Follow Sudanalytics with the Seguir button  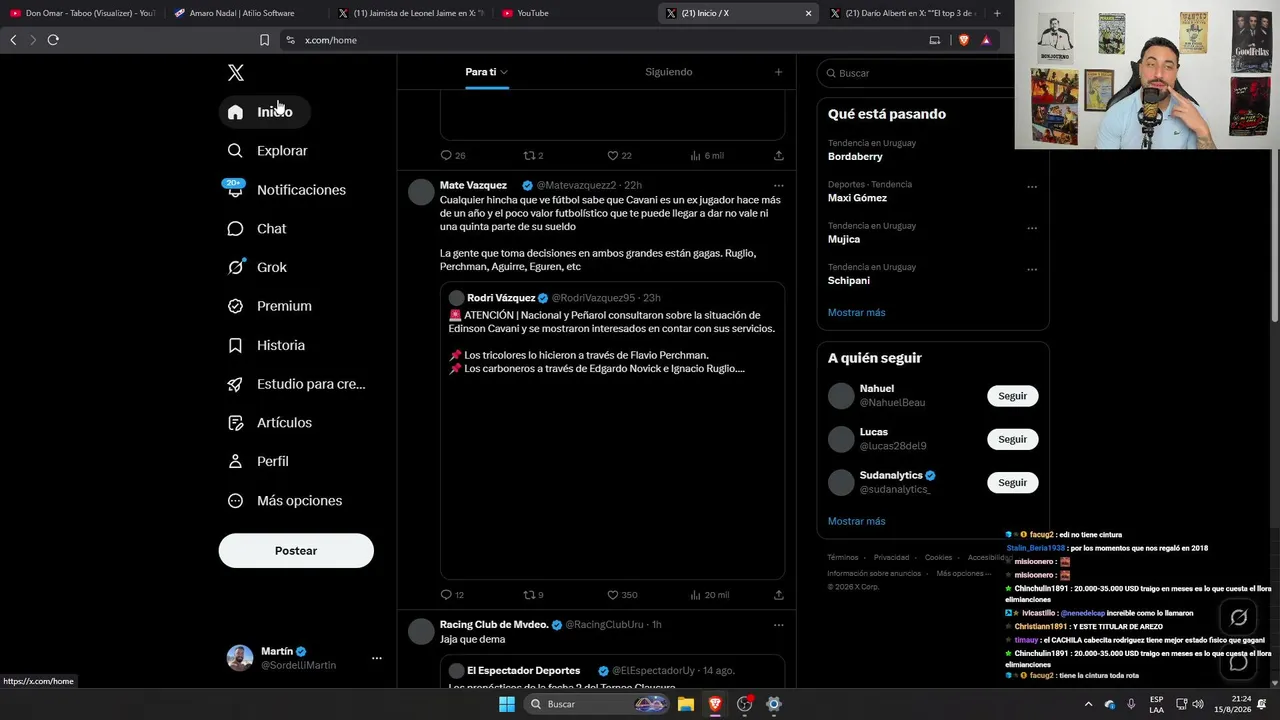[x=1012, y=482]
